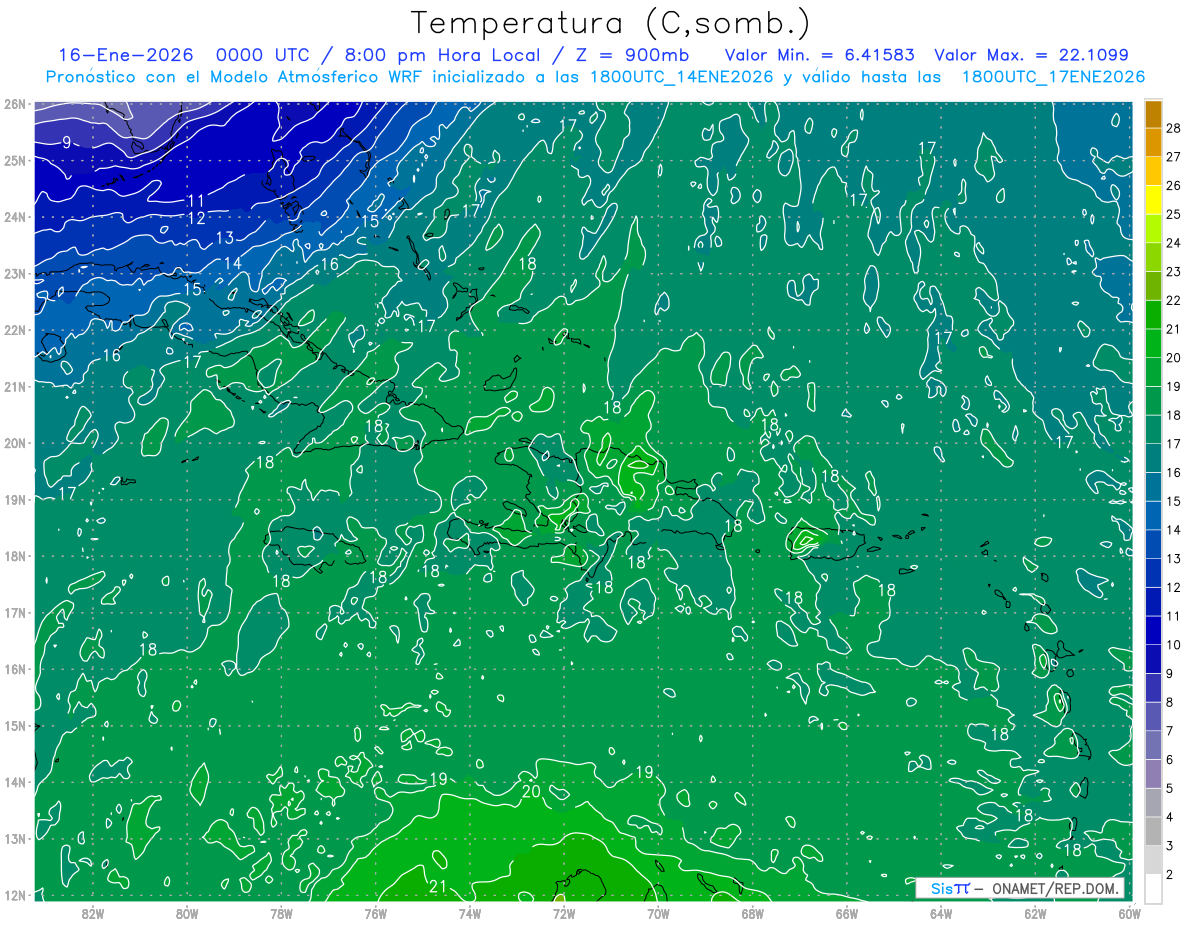Click the "66W" longitude axis label
1200x927 pixels.
847,913
